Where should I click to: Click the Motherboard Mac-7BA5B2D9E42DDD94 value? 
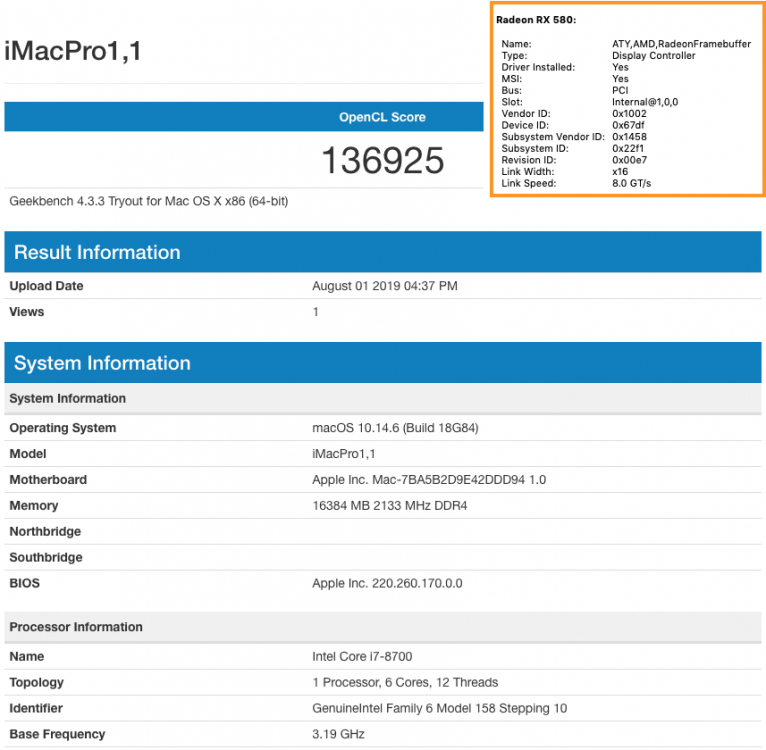429,480
